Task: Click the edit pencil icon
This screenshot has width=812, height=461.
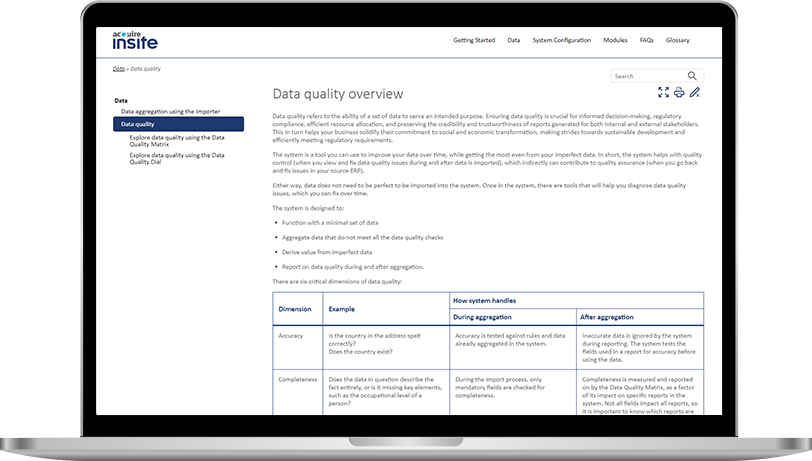Action: (695, 93)
